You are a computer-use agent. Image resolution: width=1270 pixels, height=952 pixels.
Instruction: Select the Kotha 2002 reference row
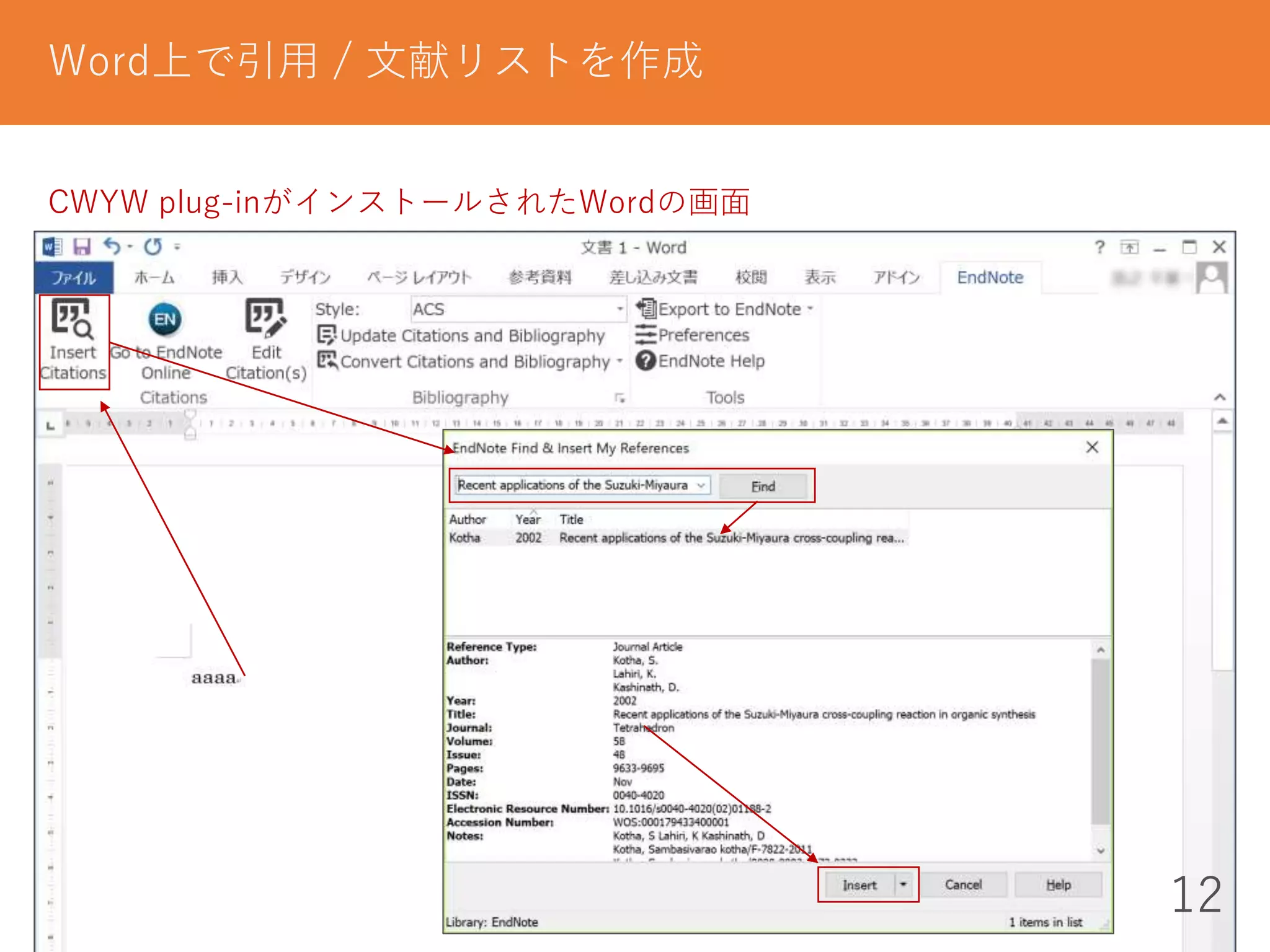(x=677, y=538)
